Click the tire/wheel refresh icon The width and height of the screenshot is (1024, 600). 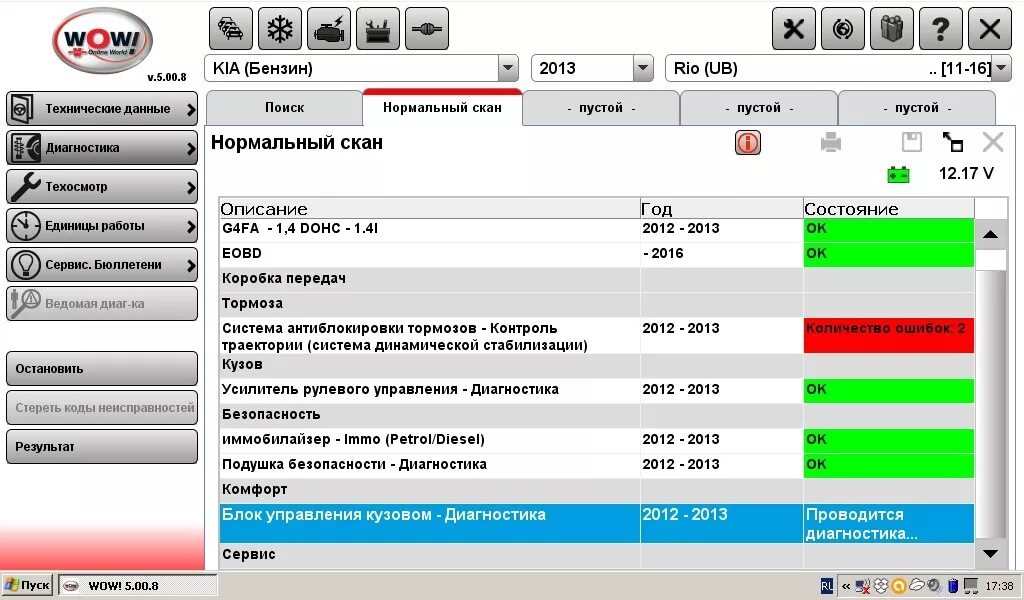(842, 29)
